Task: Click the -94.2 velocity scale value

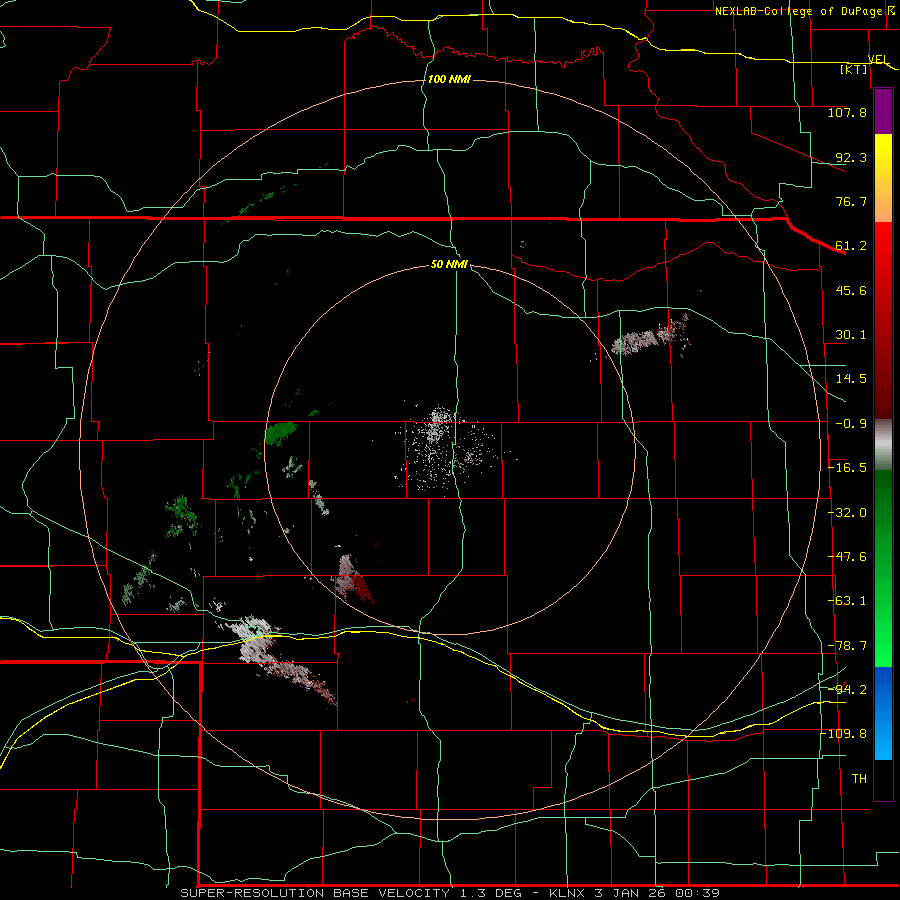Action: tap(847, 689)
